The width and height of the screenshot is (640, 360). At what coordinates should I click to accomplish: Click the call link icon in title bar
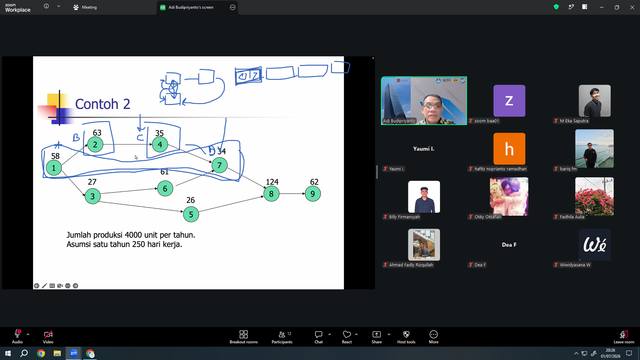tap(571, 7)
